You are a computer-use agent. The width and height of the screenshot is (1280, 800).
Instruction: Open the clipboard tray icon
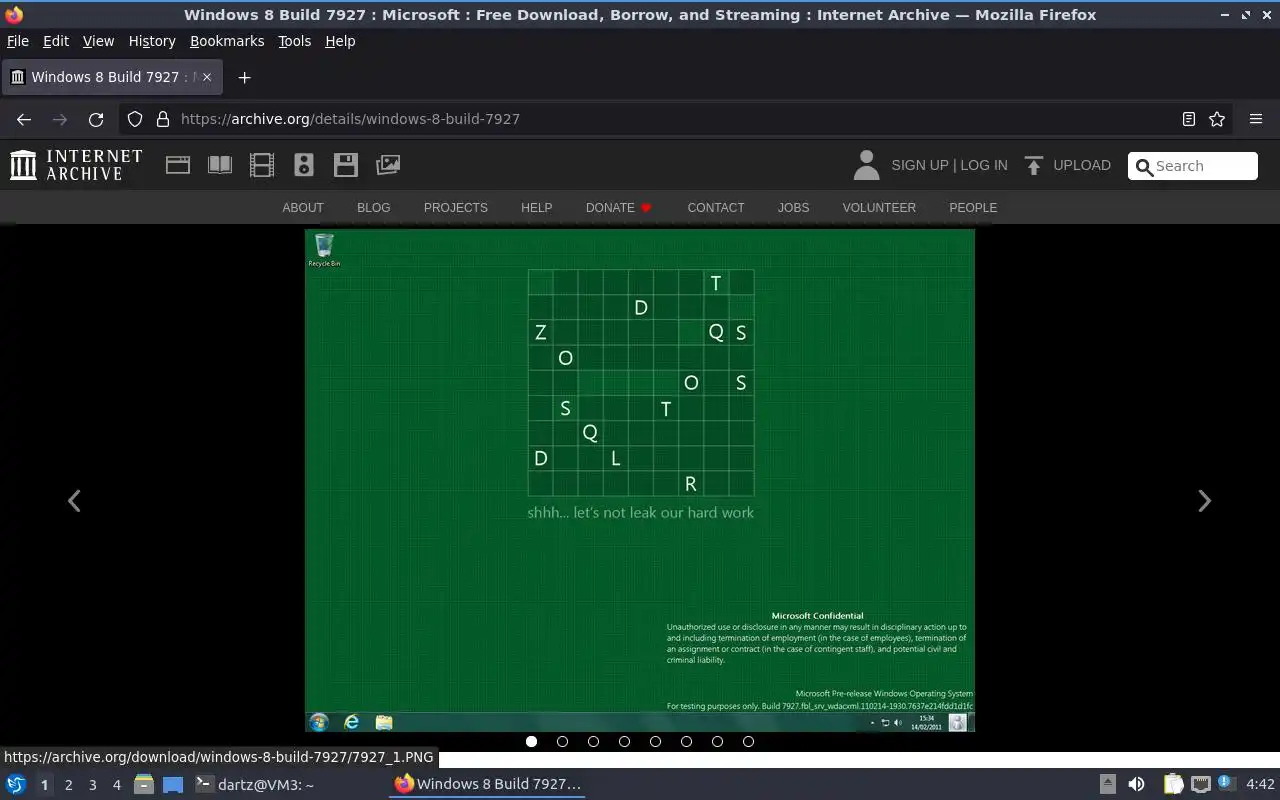(x=1173, y=784)
